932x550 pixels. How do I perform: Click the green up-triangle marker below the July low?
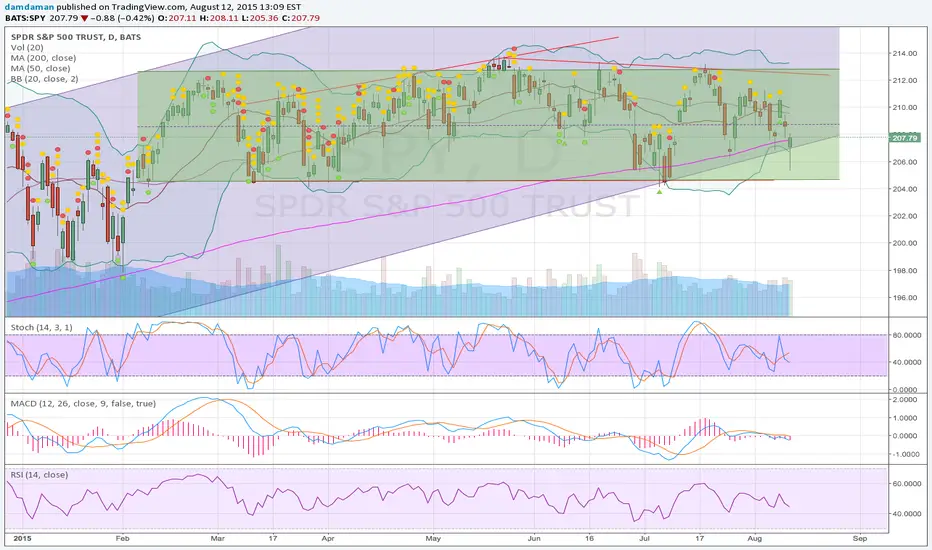[659, 191]
